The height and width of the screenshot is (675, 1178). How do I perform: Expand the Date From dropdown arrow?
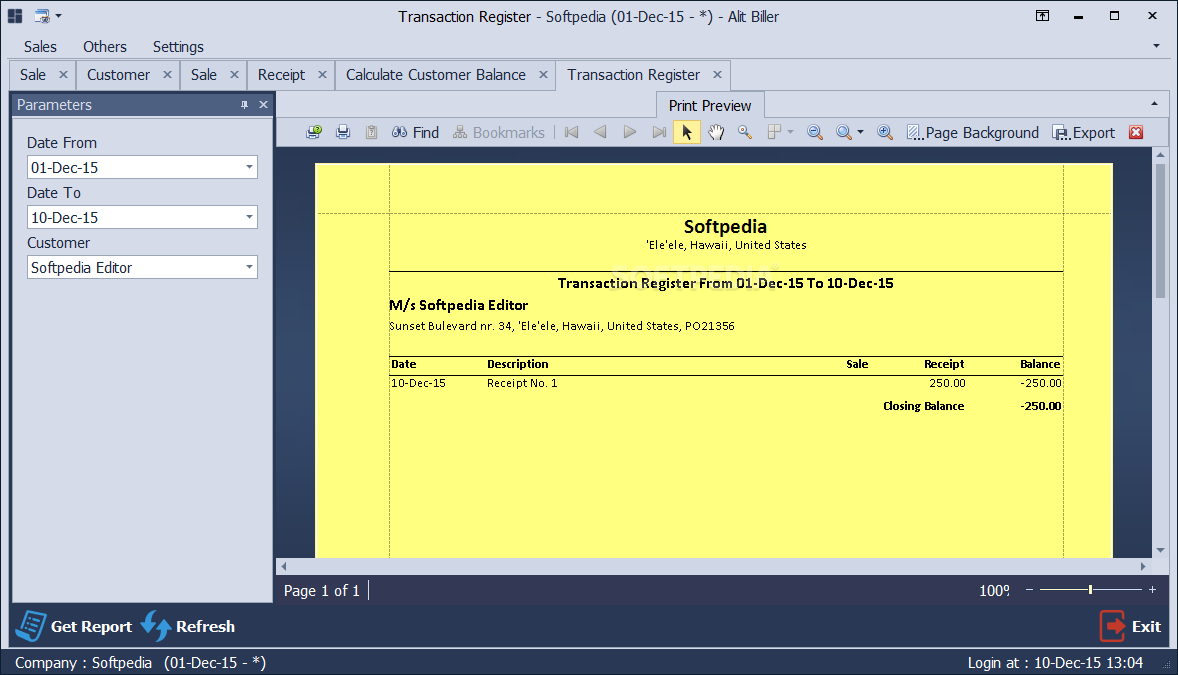(249, 167)
